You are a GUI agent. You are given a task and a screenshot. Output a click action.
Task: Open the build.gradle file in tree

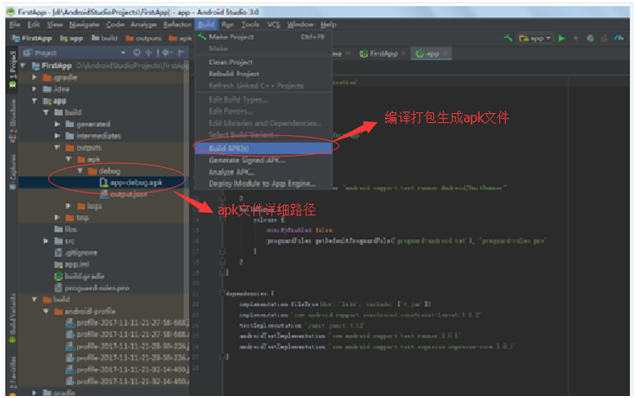84,276
